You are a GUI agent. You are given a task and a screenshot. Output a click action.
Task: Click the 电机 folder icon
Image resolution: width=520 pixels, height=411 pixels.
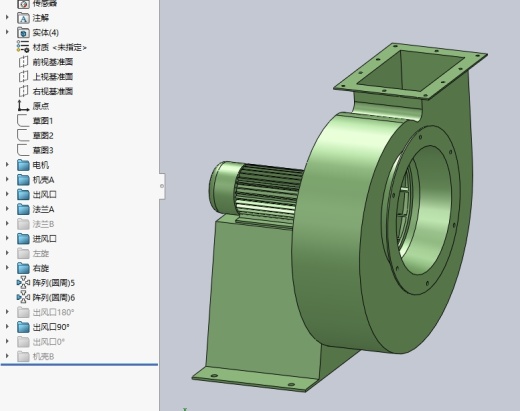[x=23, y=165]
